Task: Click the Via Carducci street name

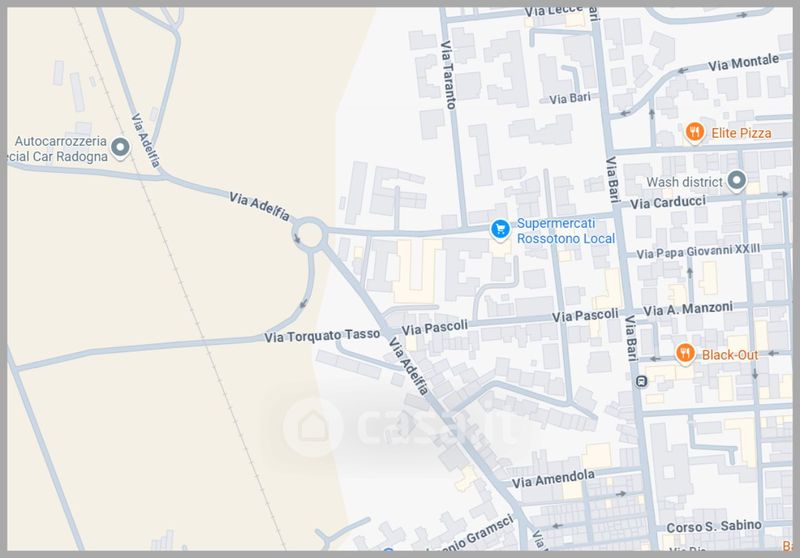Action: pyautogui.click(x=668, y=202)
